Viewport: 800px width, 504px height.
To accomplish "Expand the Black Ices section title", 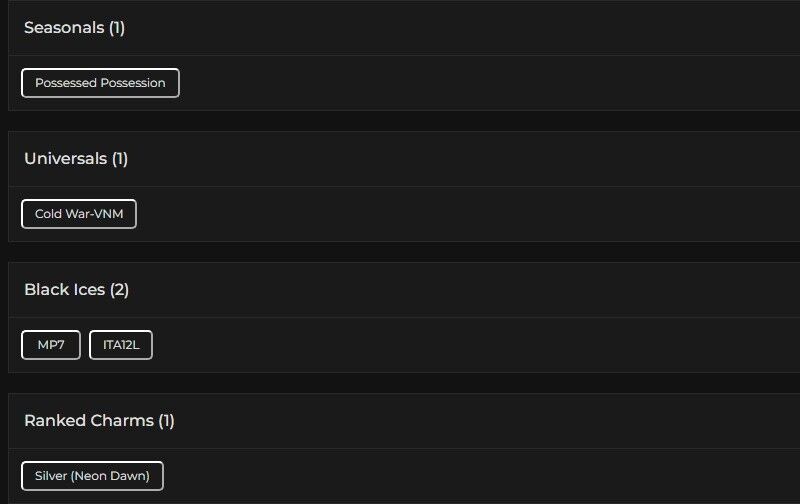I will [x=64, y=290].
